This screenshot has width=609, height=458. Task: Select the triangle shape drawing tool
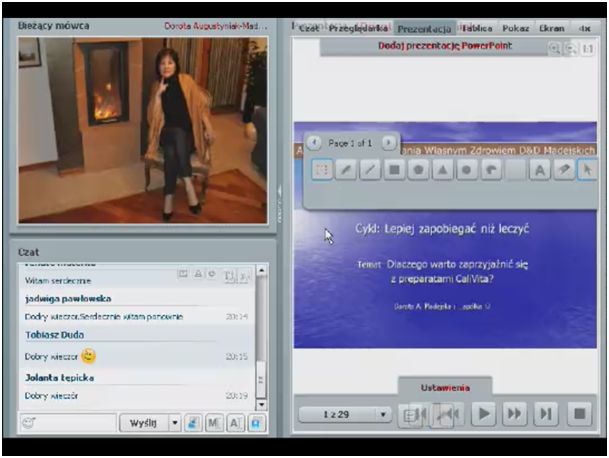(442, 170)
